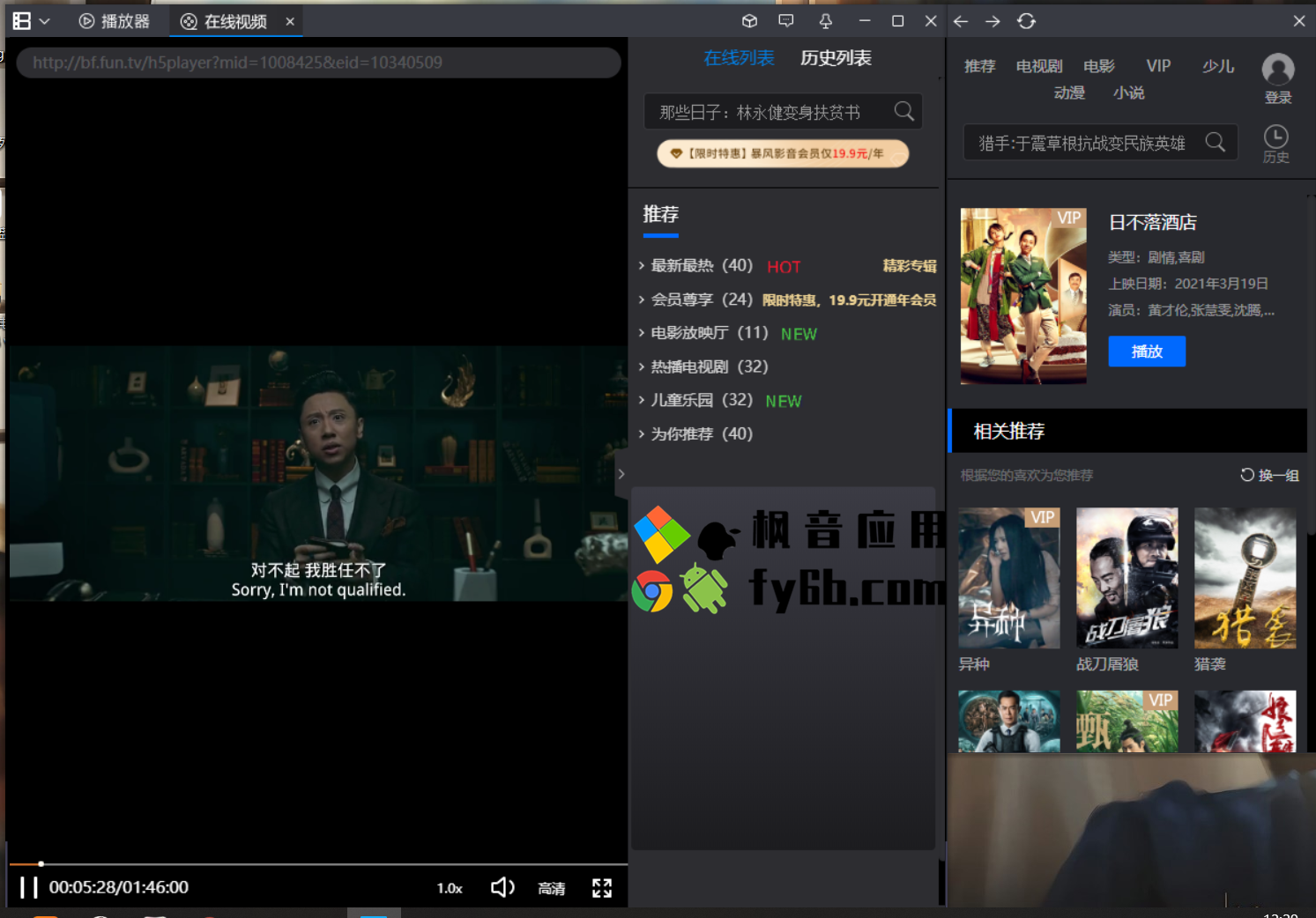1316x918 pixels.
Task: Open VIP in the right panel nav
Action: 1158,66
